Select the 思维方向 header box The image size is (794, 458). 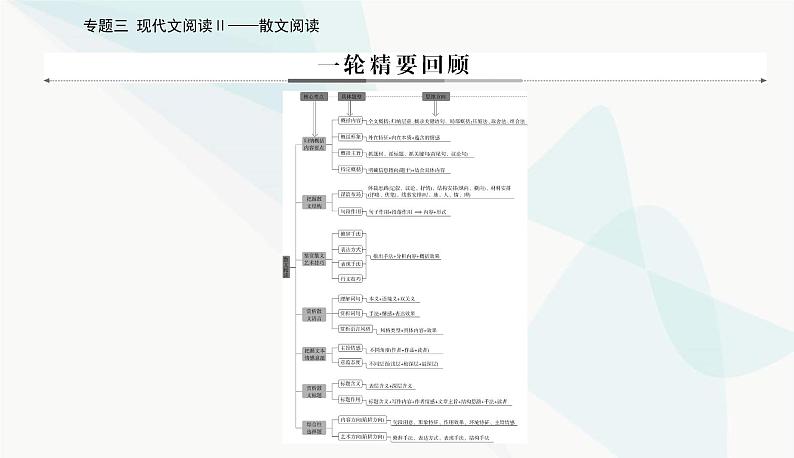point(436,97)
